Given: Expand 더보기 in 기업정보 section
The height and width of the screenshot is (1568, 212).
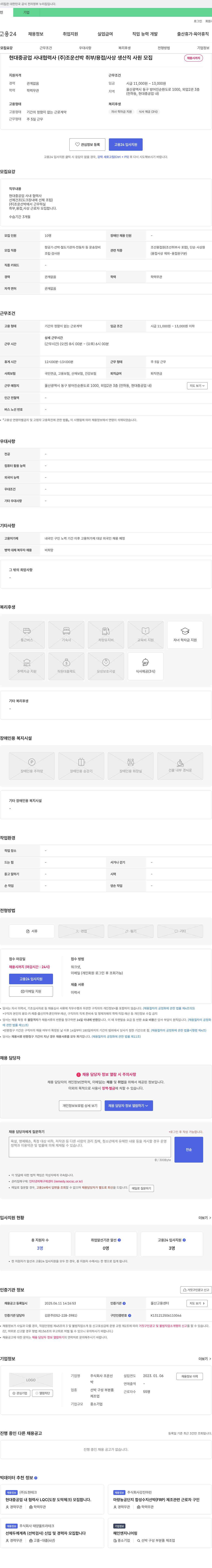Looking at the screenshot, I should tap(205, 1359).
